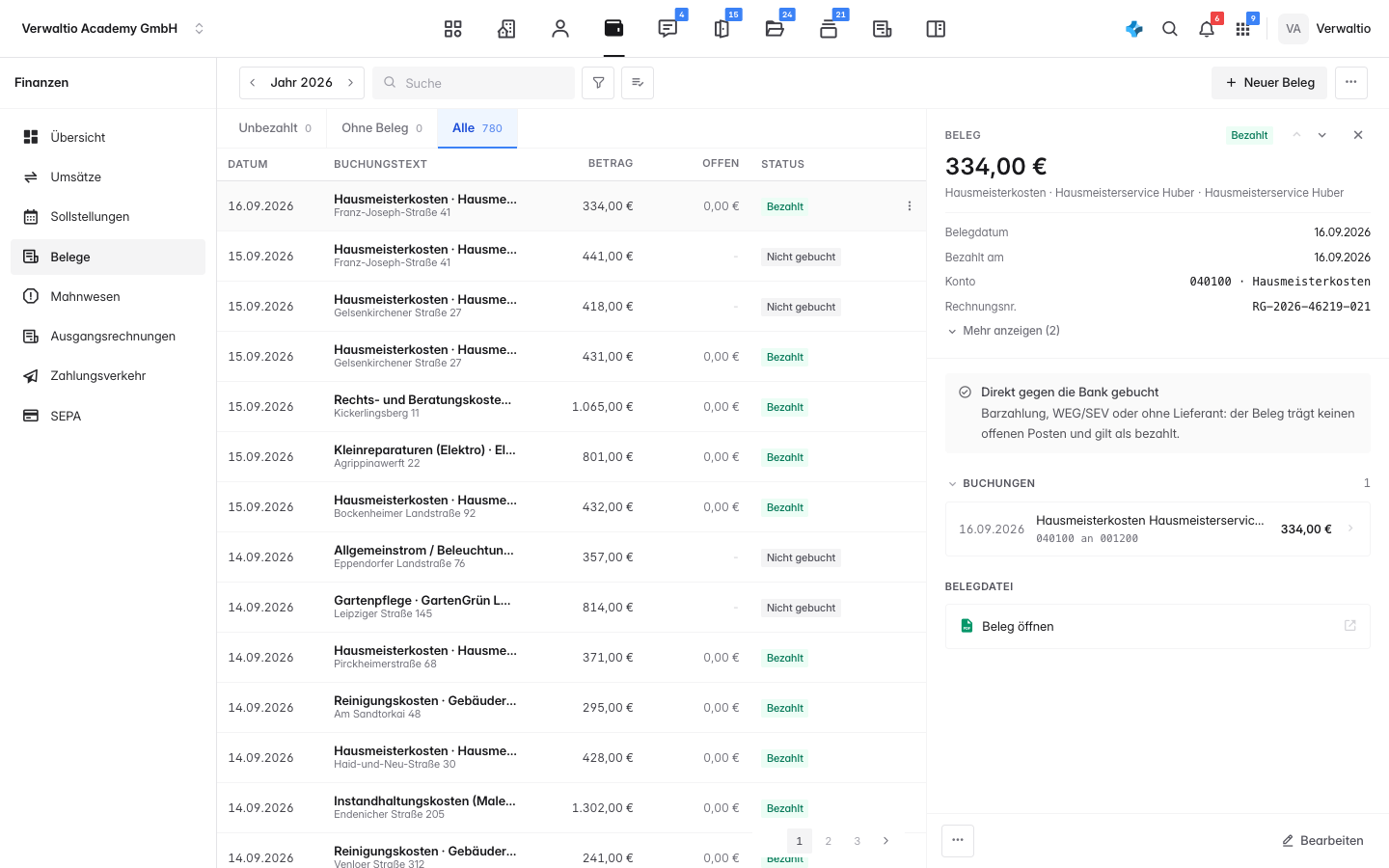Open the Verwaltio user account menu
1389x868 pixels.
click(x=1325, y=29)
